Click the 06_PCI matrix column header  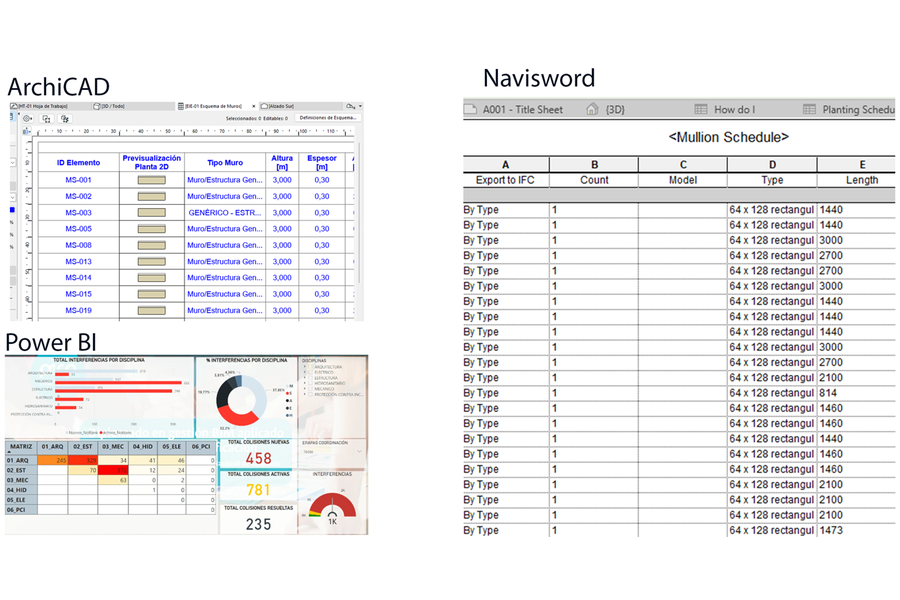pyautogui.click(x=201, y=447)
